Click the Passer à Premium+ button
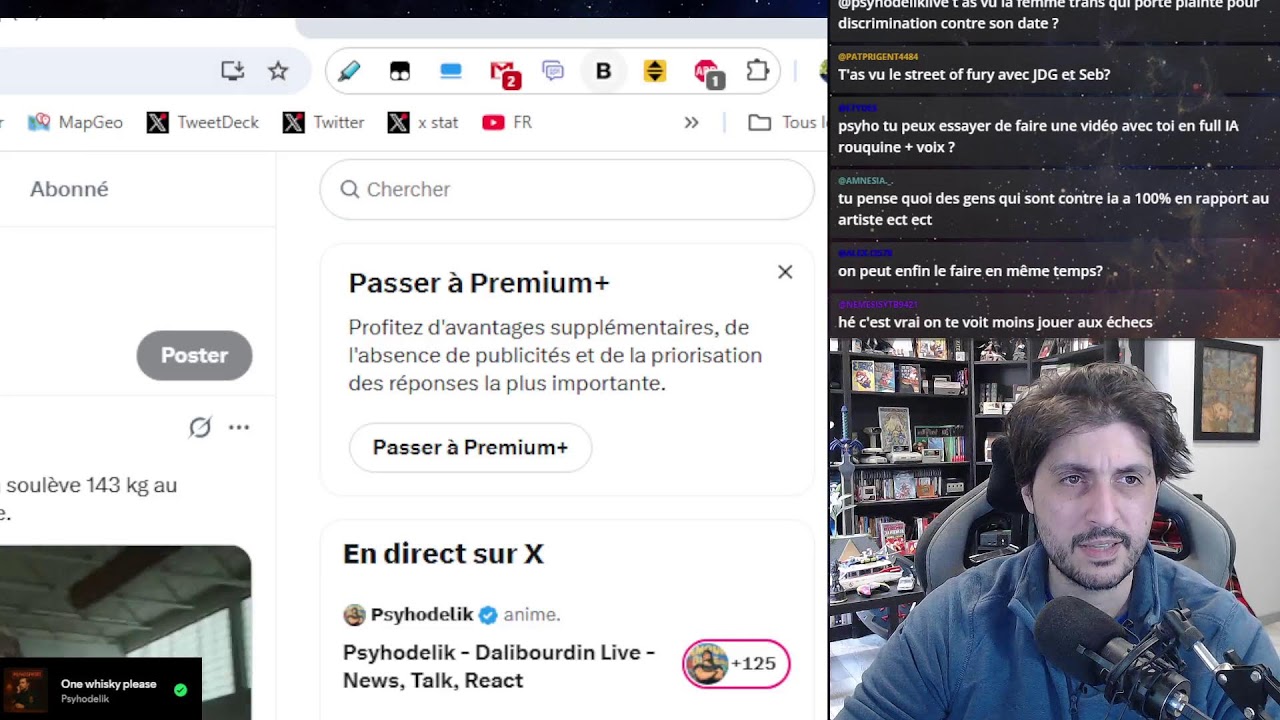Screen dimensions: 1280x720 pos(470,447)
